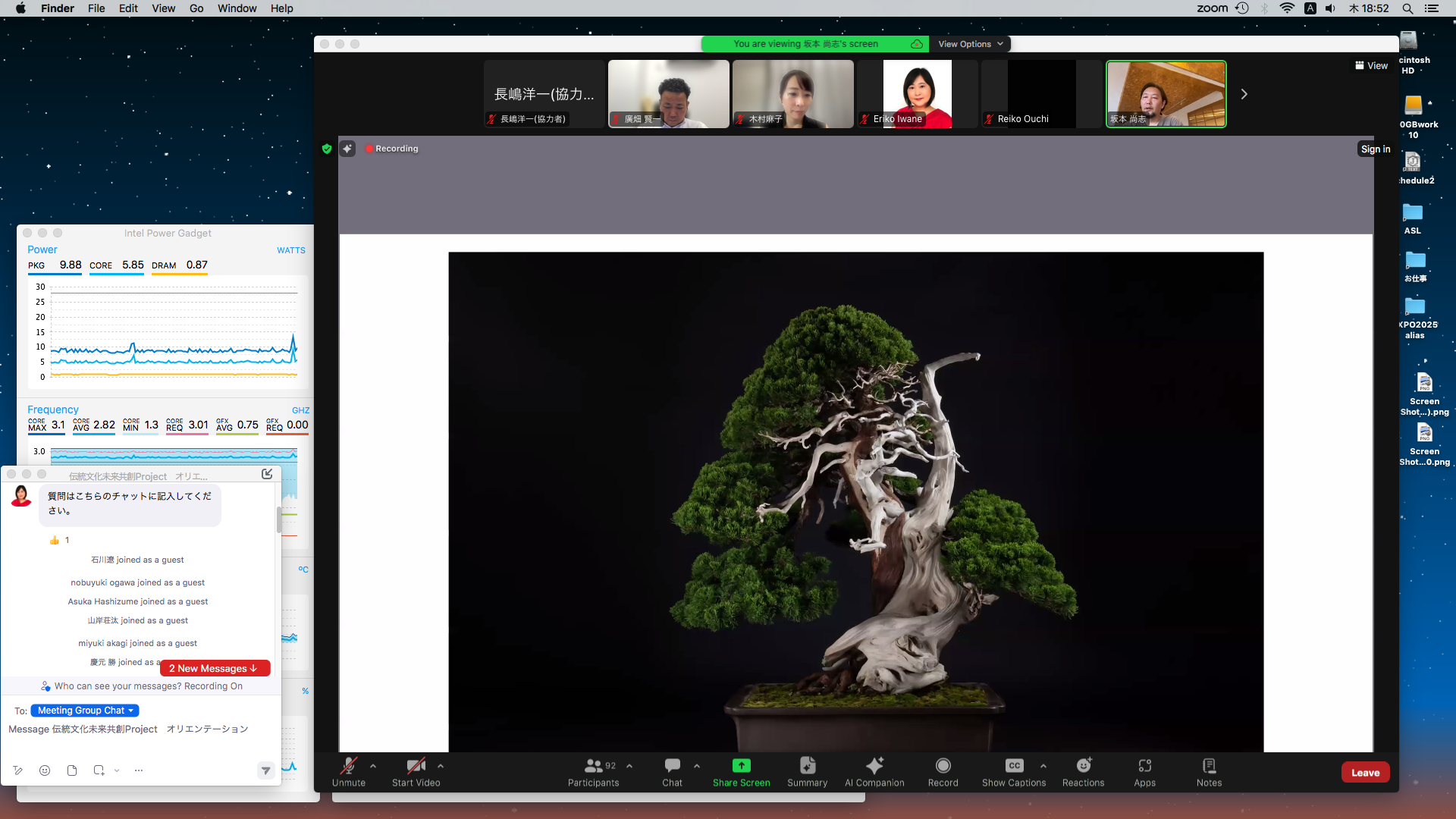The width and height of the screenshot is (1456, 819).
Task: Open the Meeting Group Chat recipient dropdown
Action: (x=85, y=711)
